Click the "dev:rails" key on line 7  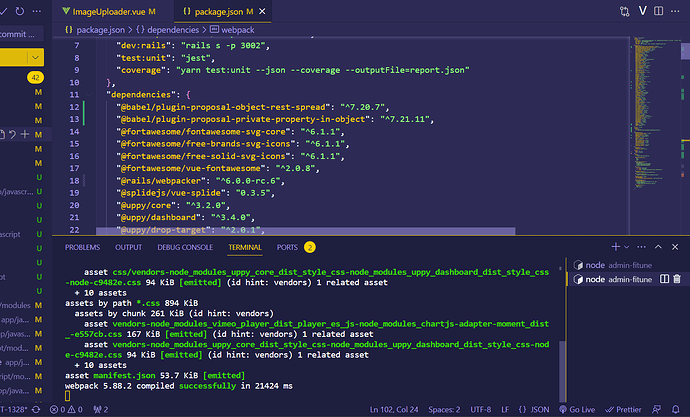(143, 46)
